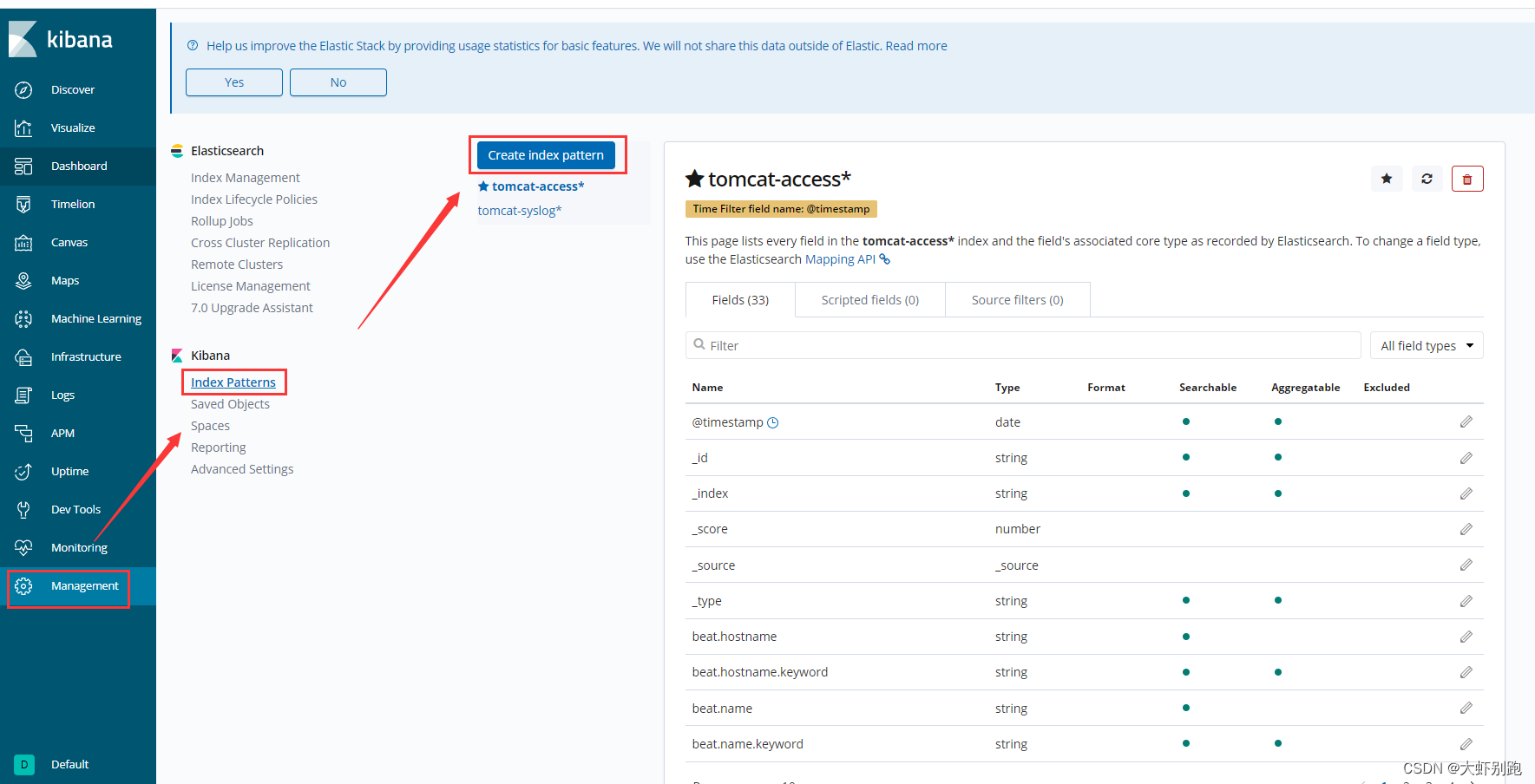Edit the _type field pencil
Screen dimensions: 1535x784
pos(1466,601)
